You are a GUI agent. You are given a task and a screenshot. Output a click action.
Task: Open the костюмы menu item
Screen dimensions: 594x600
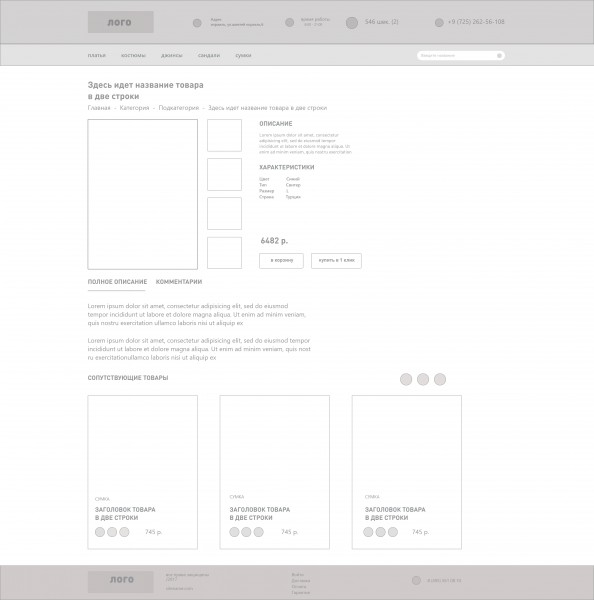coord(133,55)
